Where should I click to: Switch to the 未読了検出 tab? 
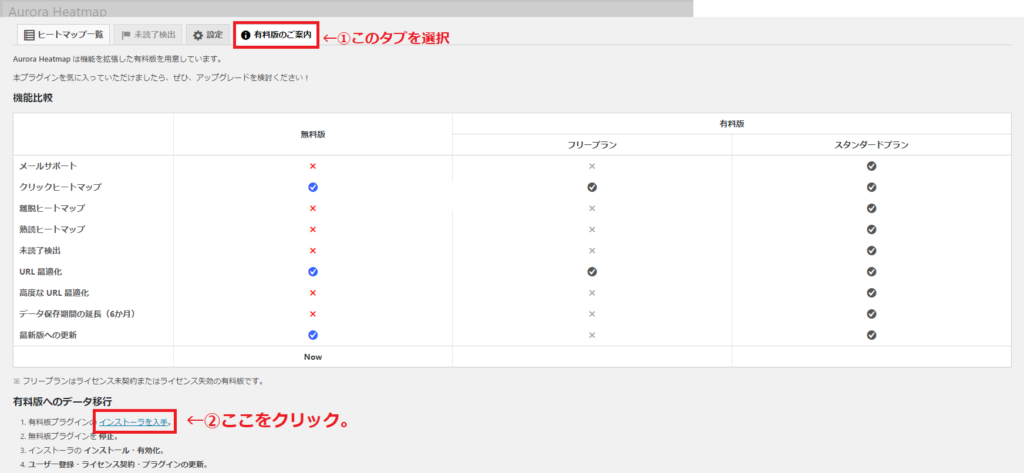point(147,35)
